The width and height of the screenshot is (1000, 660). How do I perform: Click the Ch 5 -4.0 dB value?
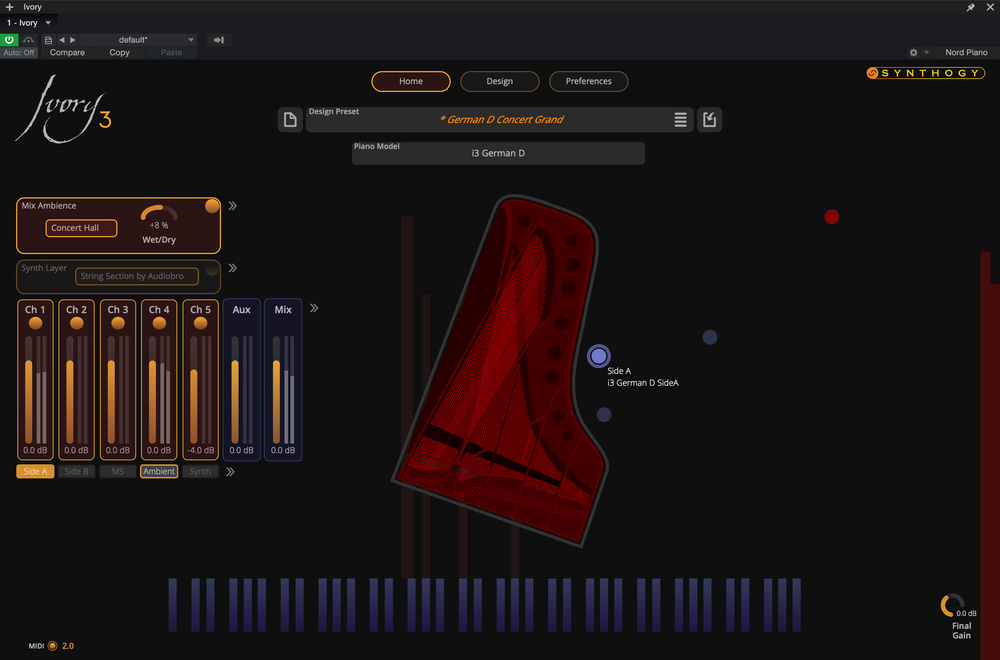(x=200, y=450)
